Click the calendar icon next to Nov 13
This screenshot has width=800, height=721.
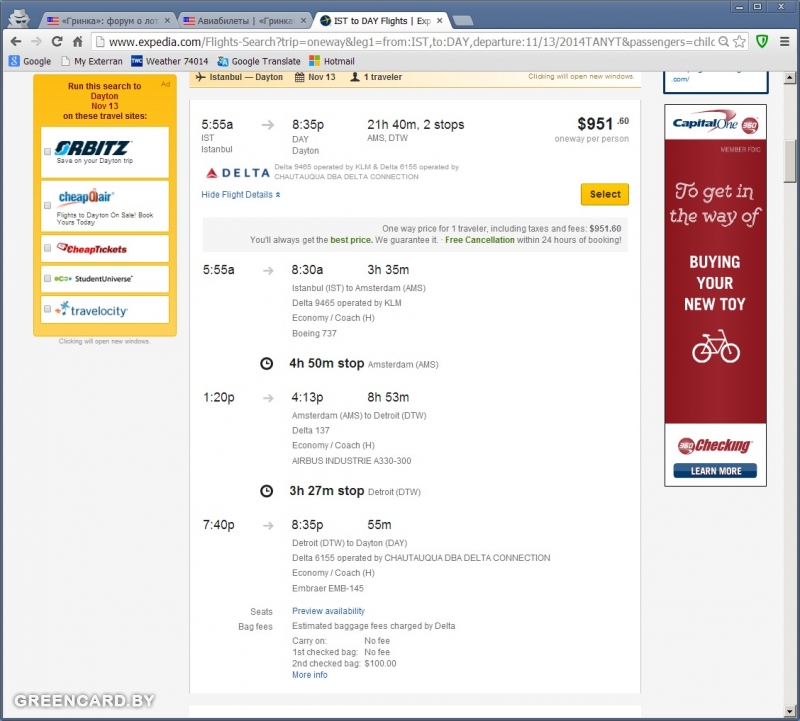point(300,77)
